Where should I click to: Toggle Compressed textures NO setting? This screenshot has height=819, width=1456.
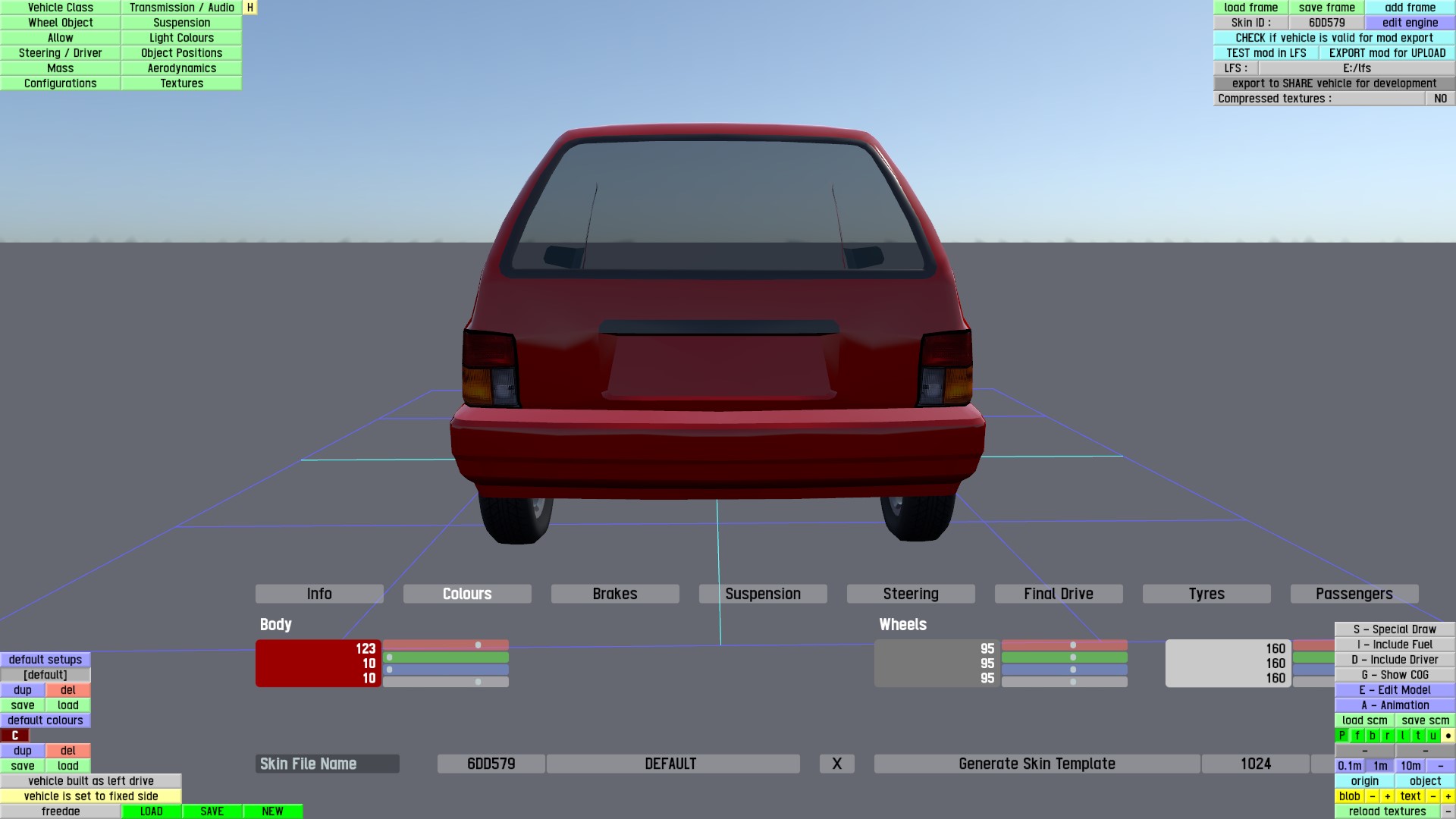1440,99
